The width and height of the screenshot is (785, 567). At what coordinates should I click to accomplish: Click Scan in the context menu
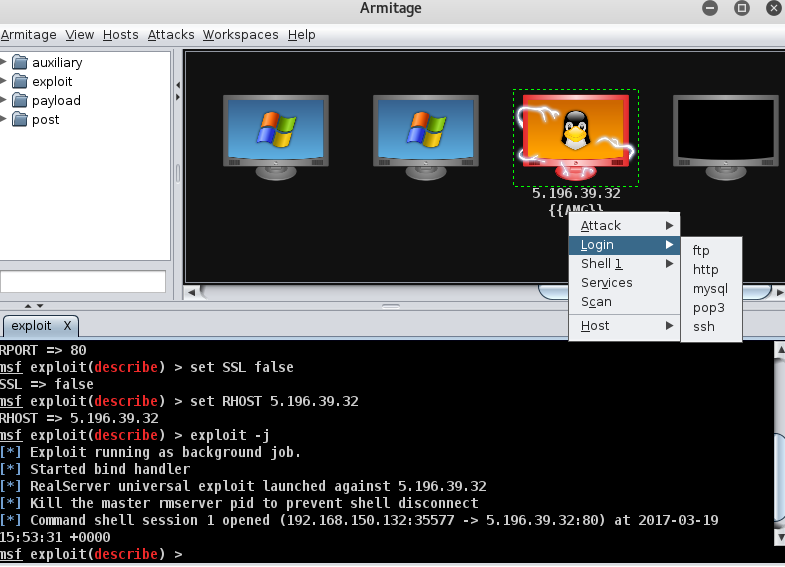[597, 302]
